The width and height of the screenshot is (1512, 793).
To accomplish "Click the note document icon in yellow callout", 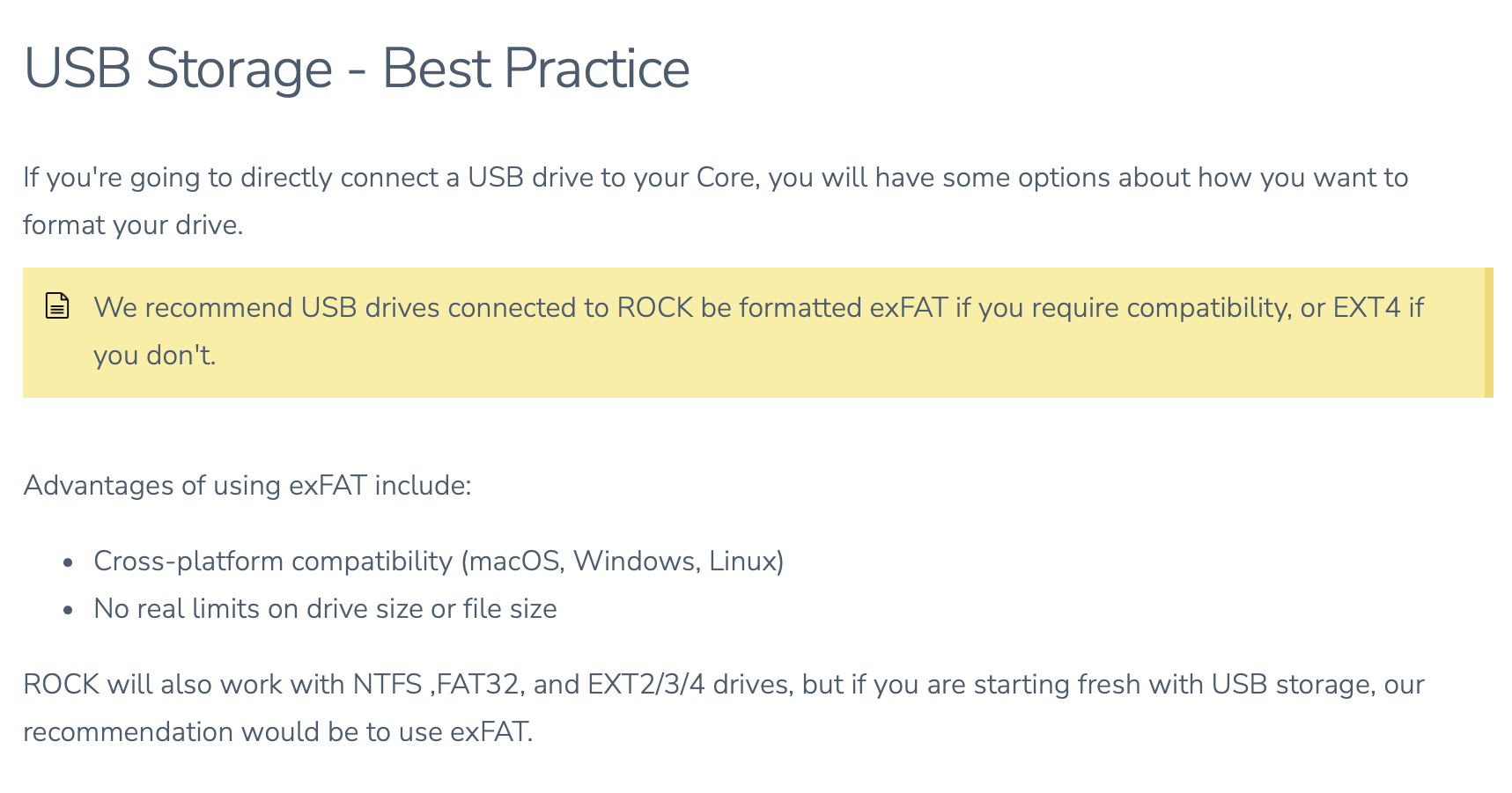I will point(57,306).
